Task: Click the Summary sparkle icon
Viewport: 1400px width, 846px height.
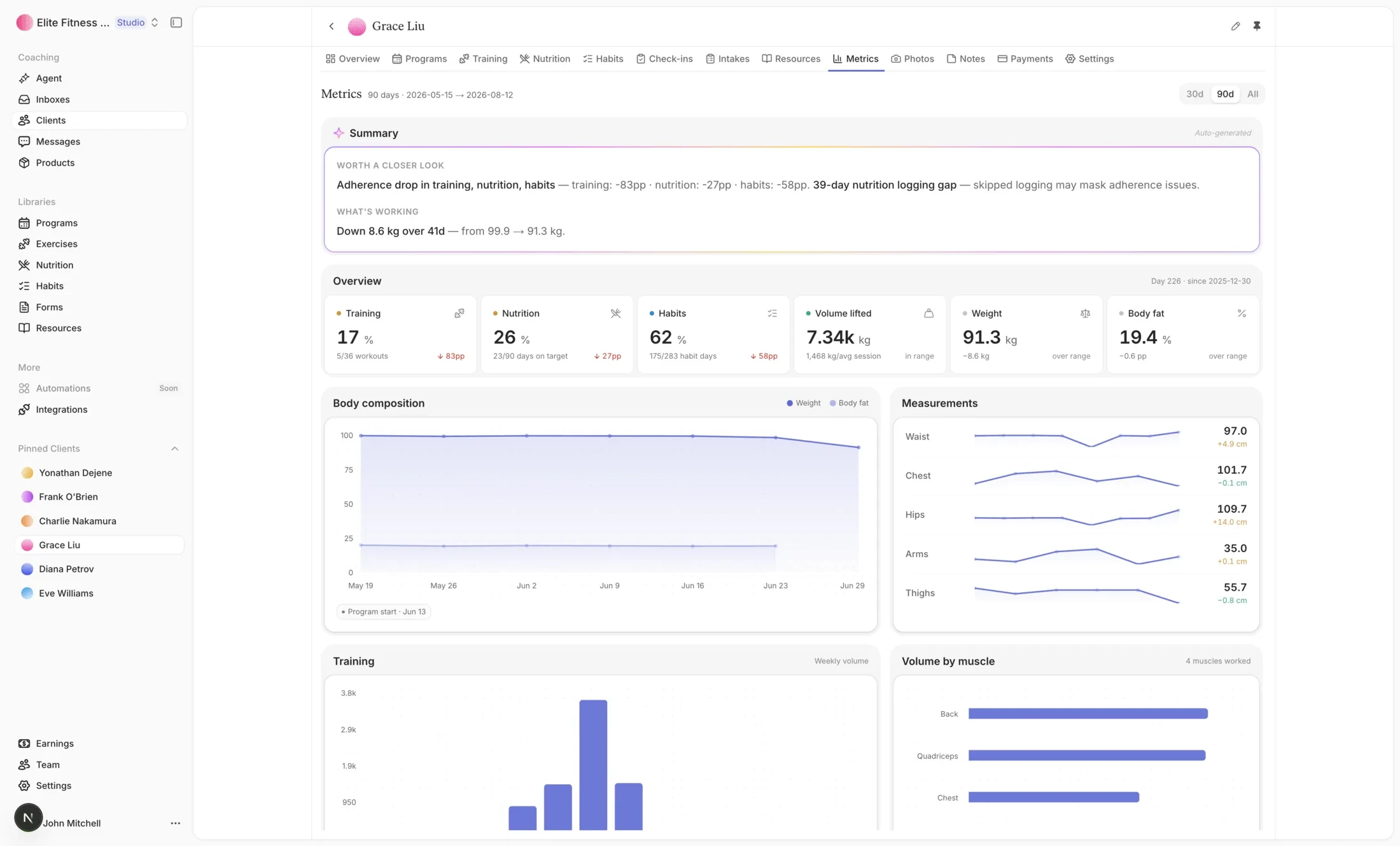Action: click(339, 133)
